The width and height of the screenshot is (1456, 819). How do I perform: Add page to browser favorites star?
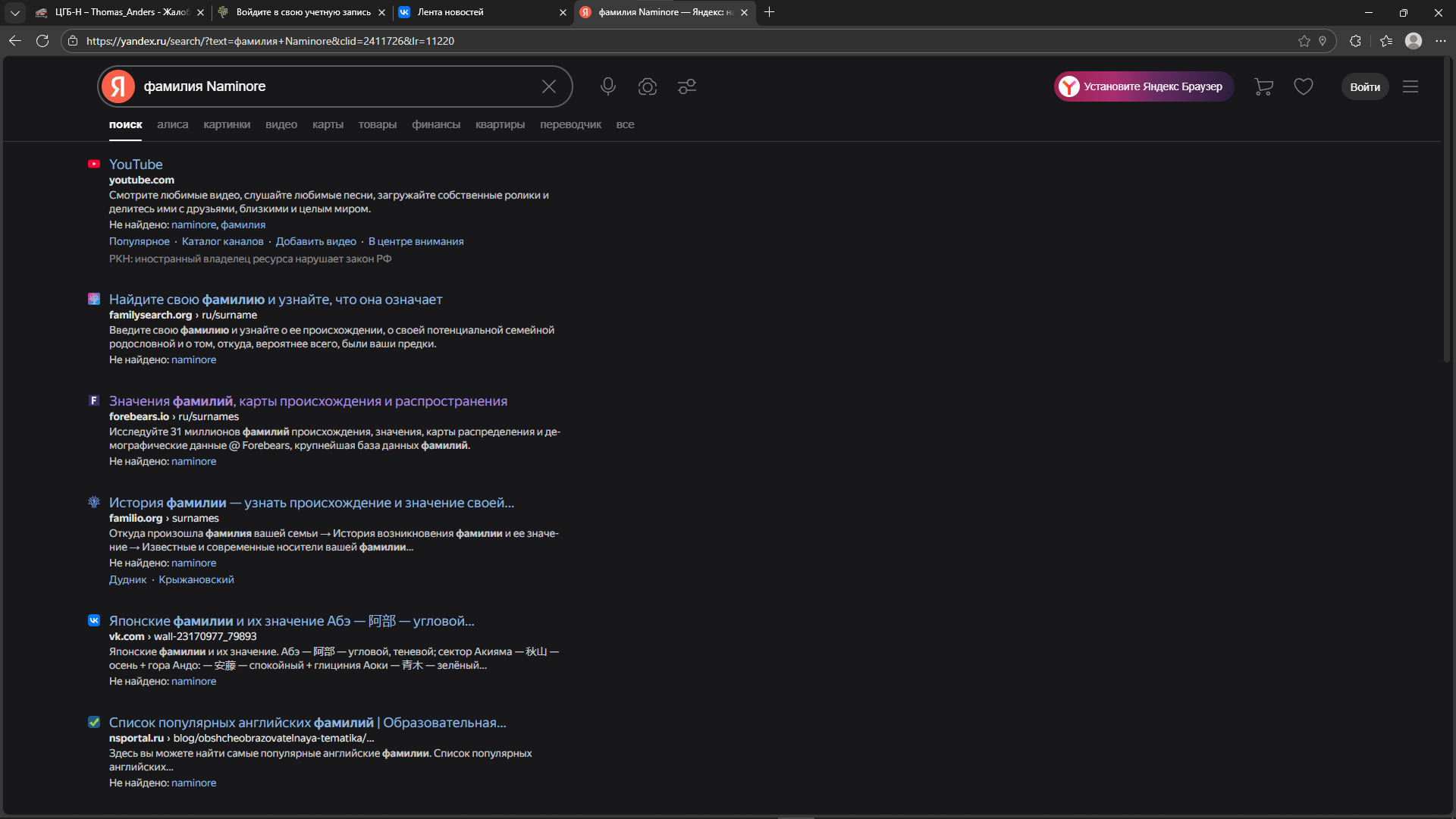click(1304, 41)
